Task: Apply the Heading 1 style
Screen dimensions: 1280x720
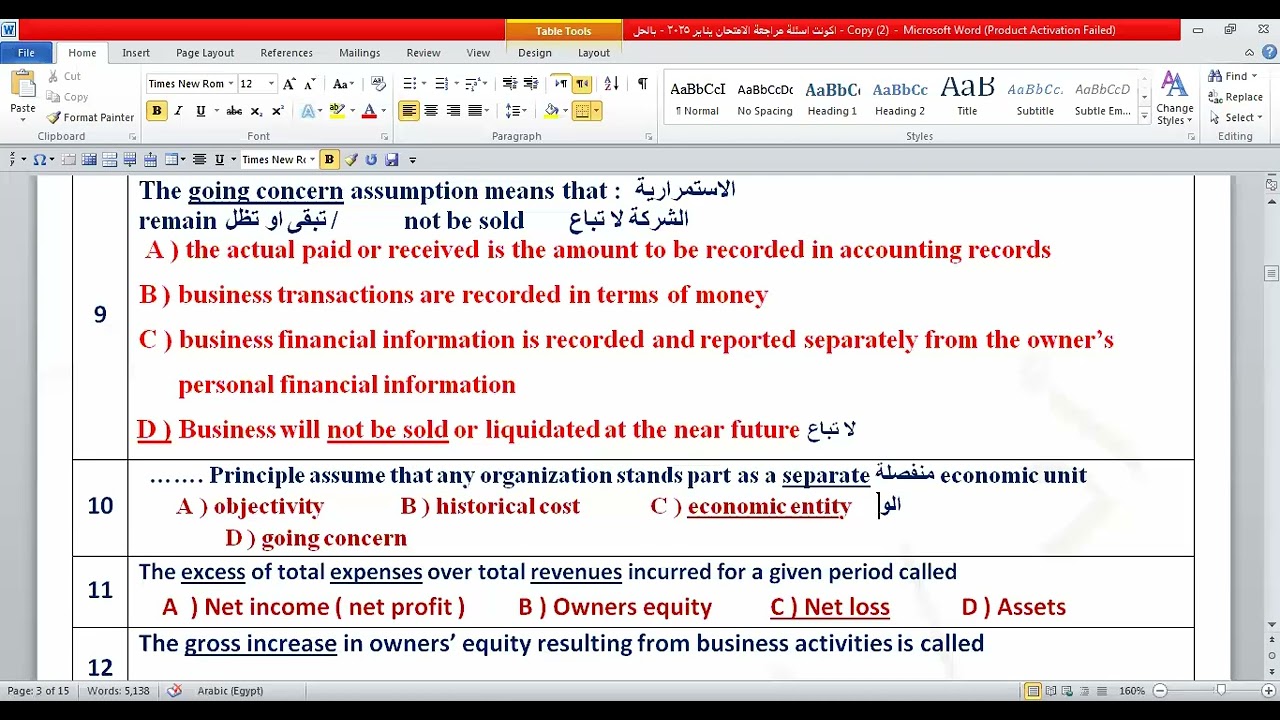Action: click(832, 98)
